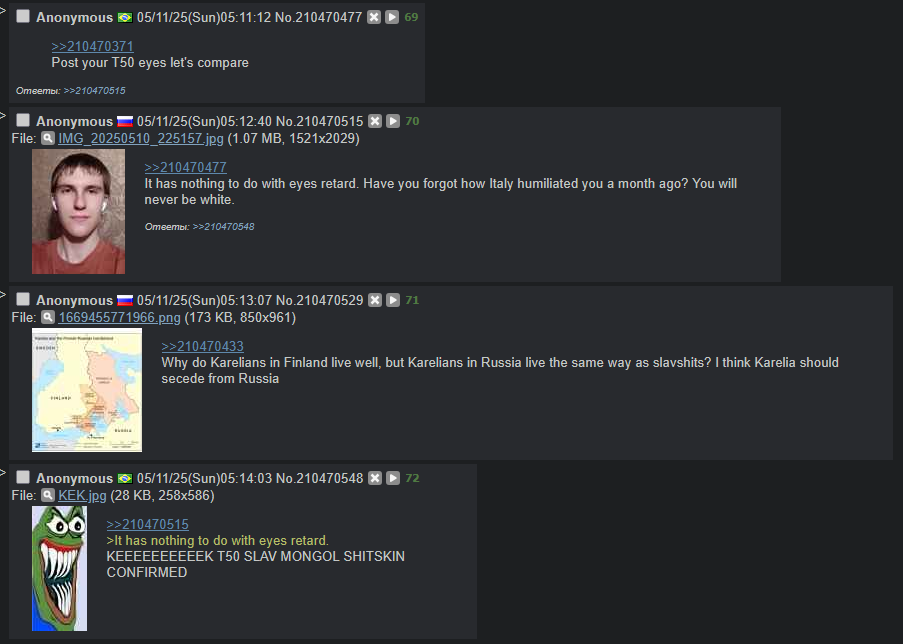Select the checkbox for post No.210470529
903x644 pixels.
tap(23, 299)
